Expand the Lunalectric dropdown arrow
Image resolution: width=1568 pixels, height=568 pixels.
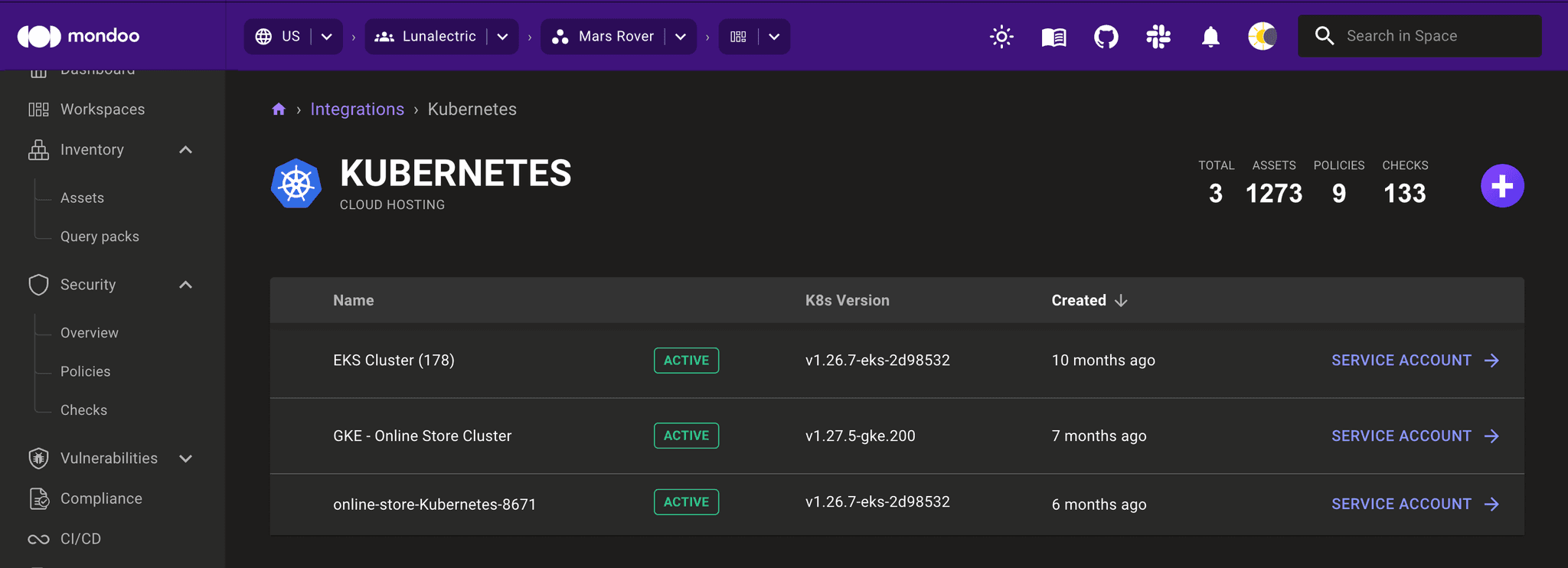pyautogui.click(x=502, y=37)
